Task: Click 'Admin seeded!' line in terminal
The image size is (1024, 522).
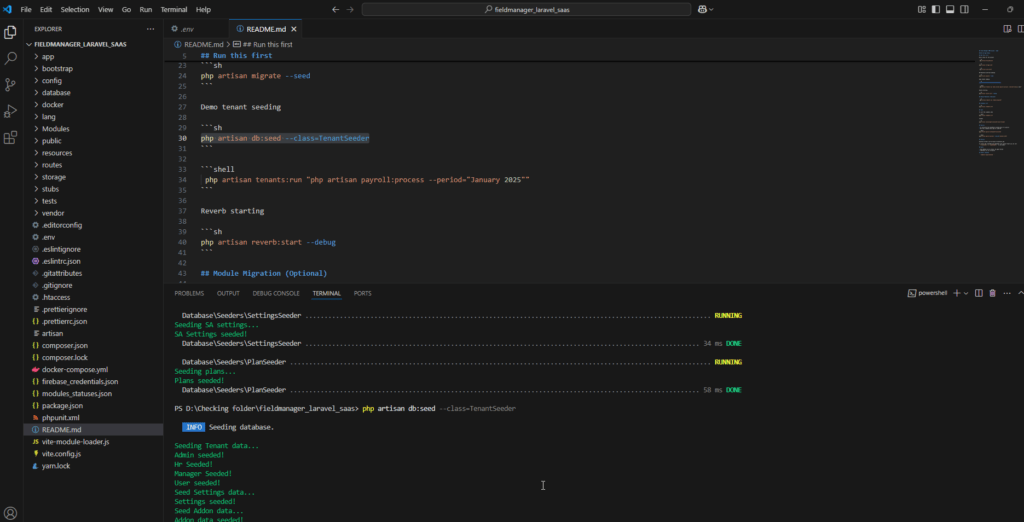Action: tap(199, 455)
